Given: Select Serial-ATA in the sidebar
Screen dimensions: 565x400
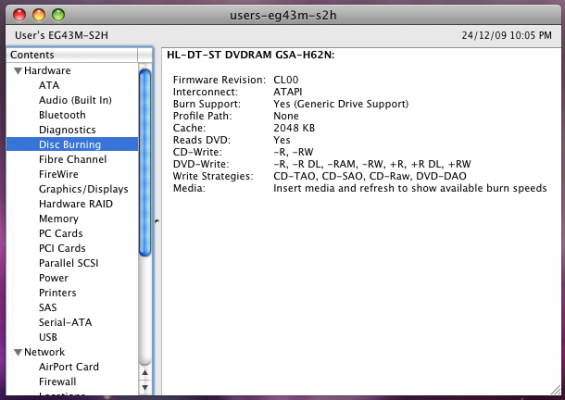Looking at the screenshot, I should [x=66, y=322].
